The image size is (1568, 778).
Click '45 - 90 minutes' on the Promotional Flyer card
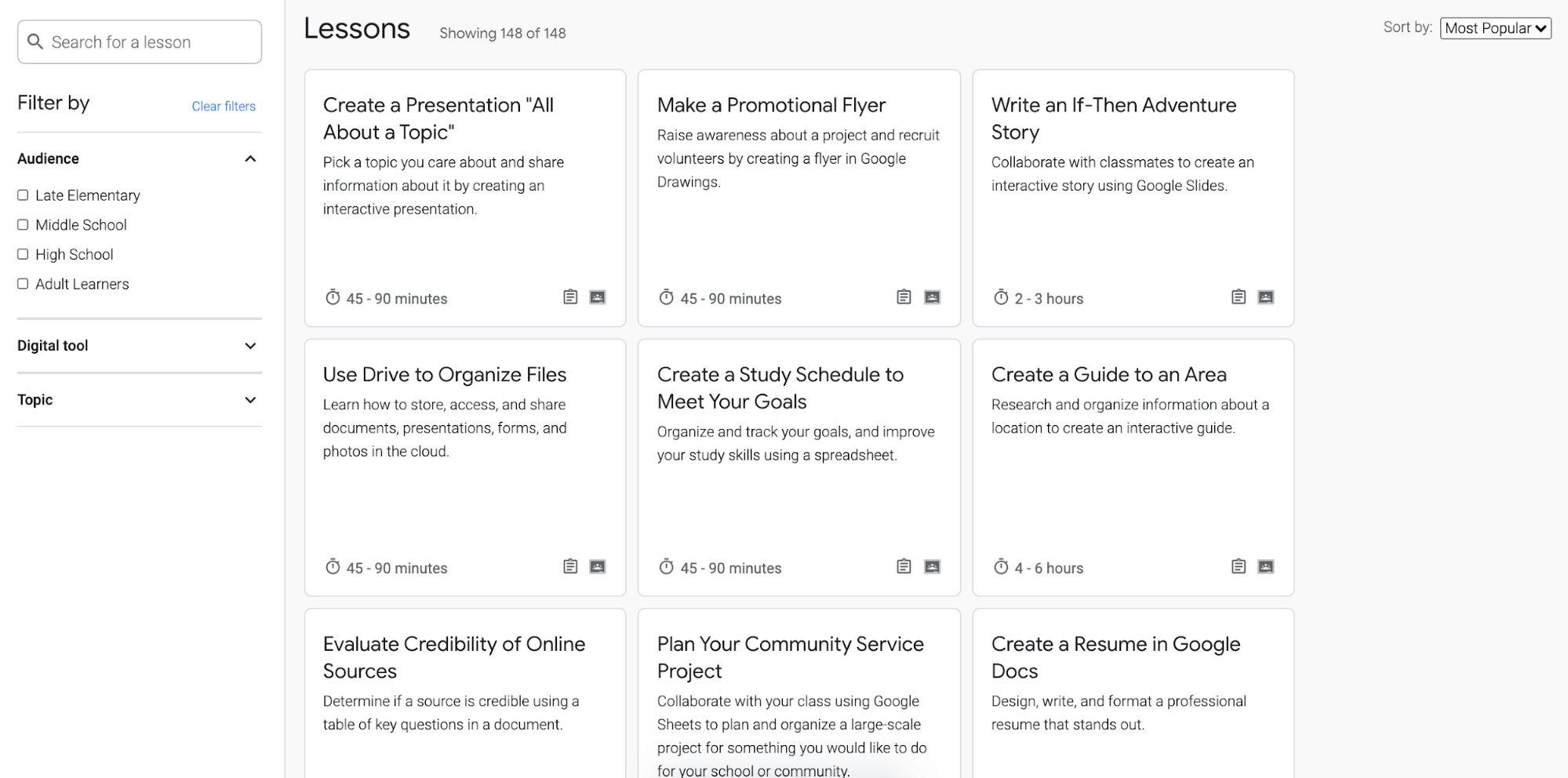point(731,299)
